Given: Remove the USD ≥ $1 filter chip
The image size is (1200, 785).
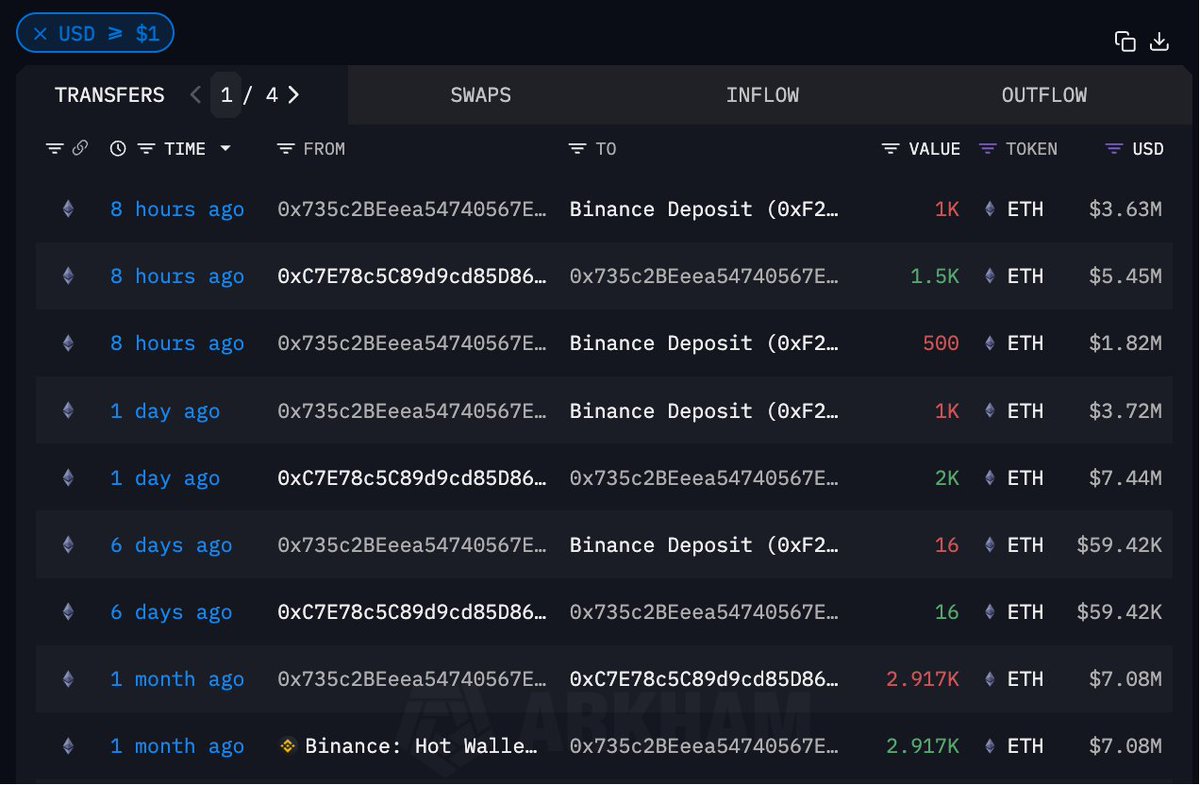Looking at the screenshot, I should 40,34.
